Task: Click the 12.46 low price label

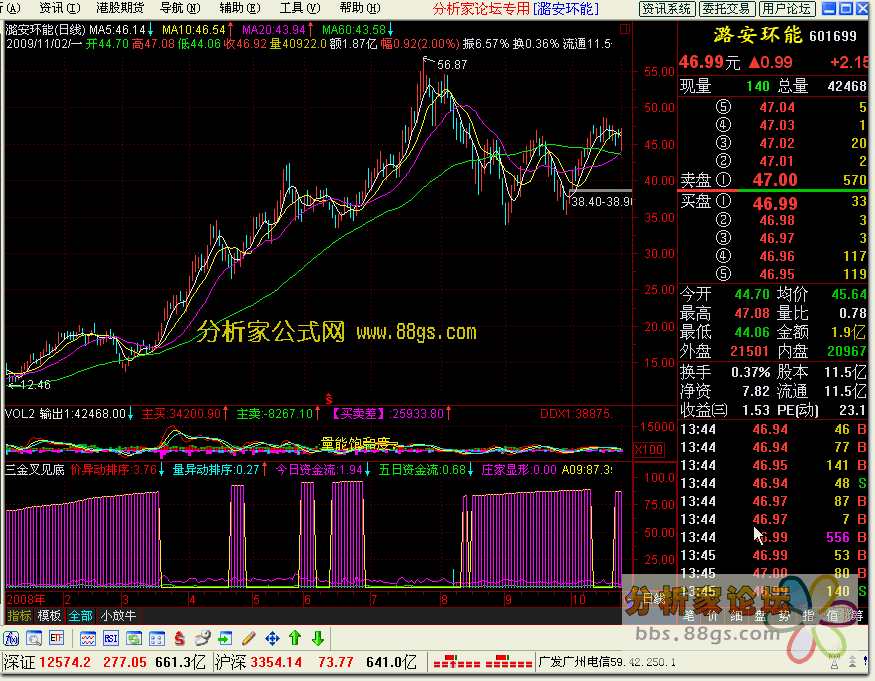Action: coord(35,385)
